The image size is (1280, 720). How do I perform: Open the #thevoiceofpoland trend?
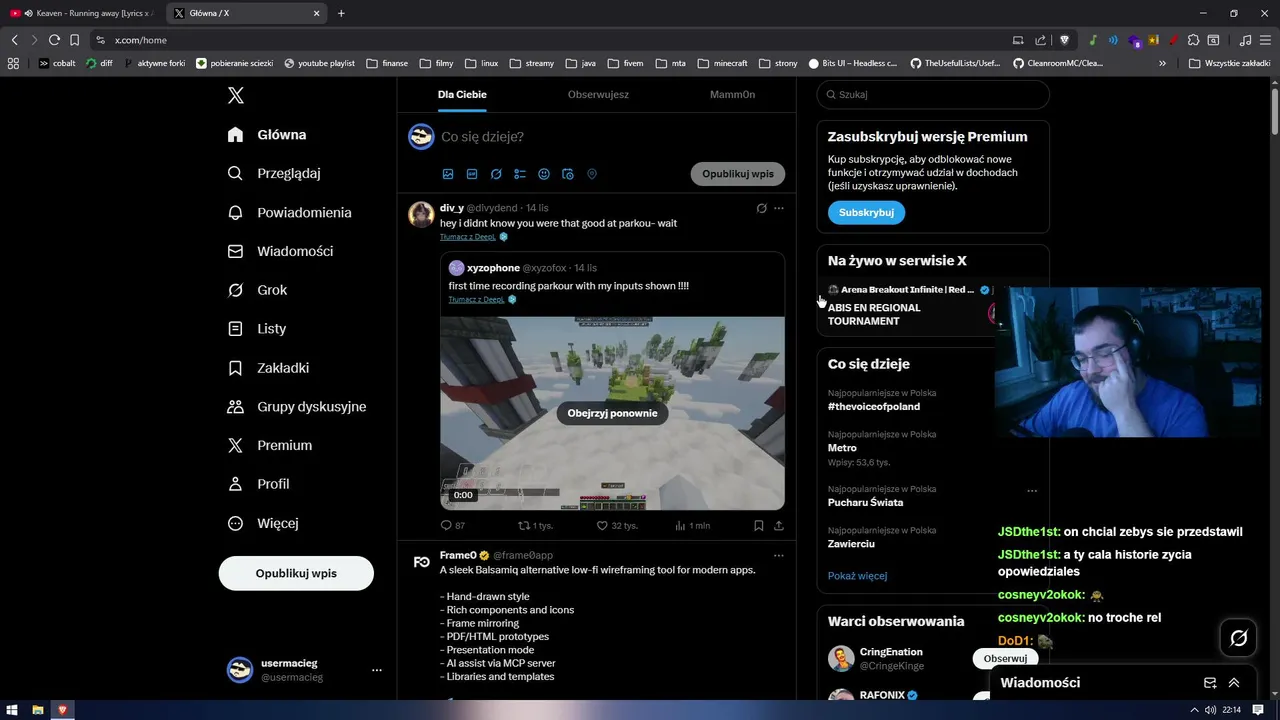tap(874, 406)
